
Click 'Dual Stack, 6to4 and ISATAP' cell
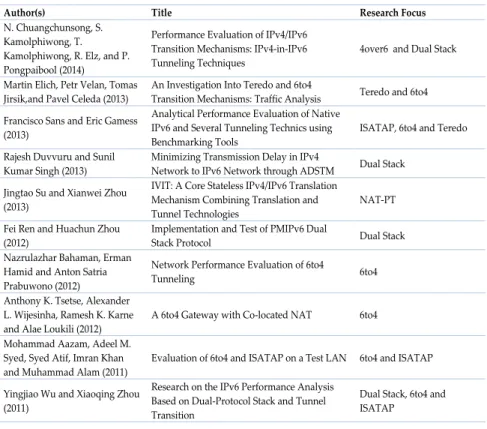tap(402, 401)
